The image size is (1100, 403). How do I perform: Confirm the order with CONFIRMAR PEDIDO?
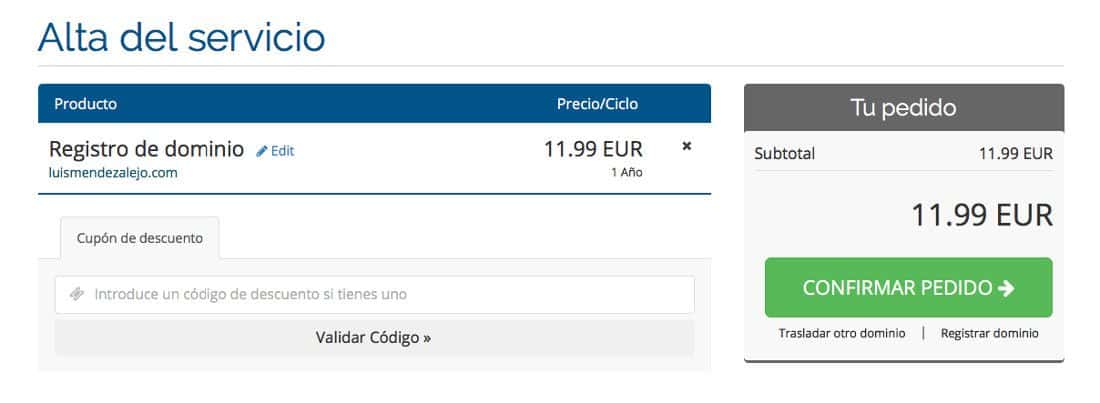(x=908, y=288)
